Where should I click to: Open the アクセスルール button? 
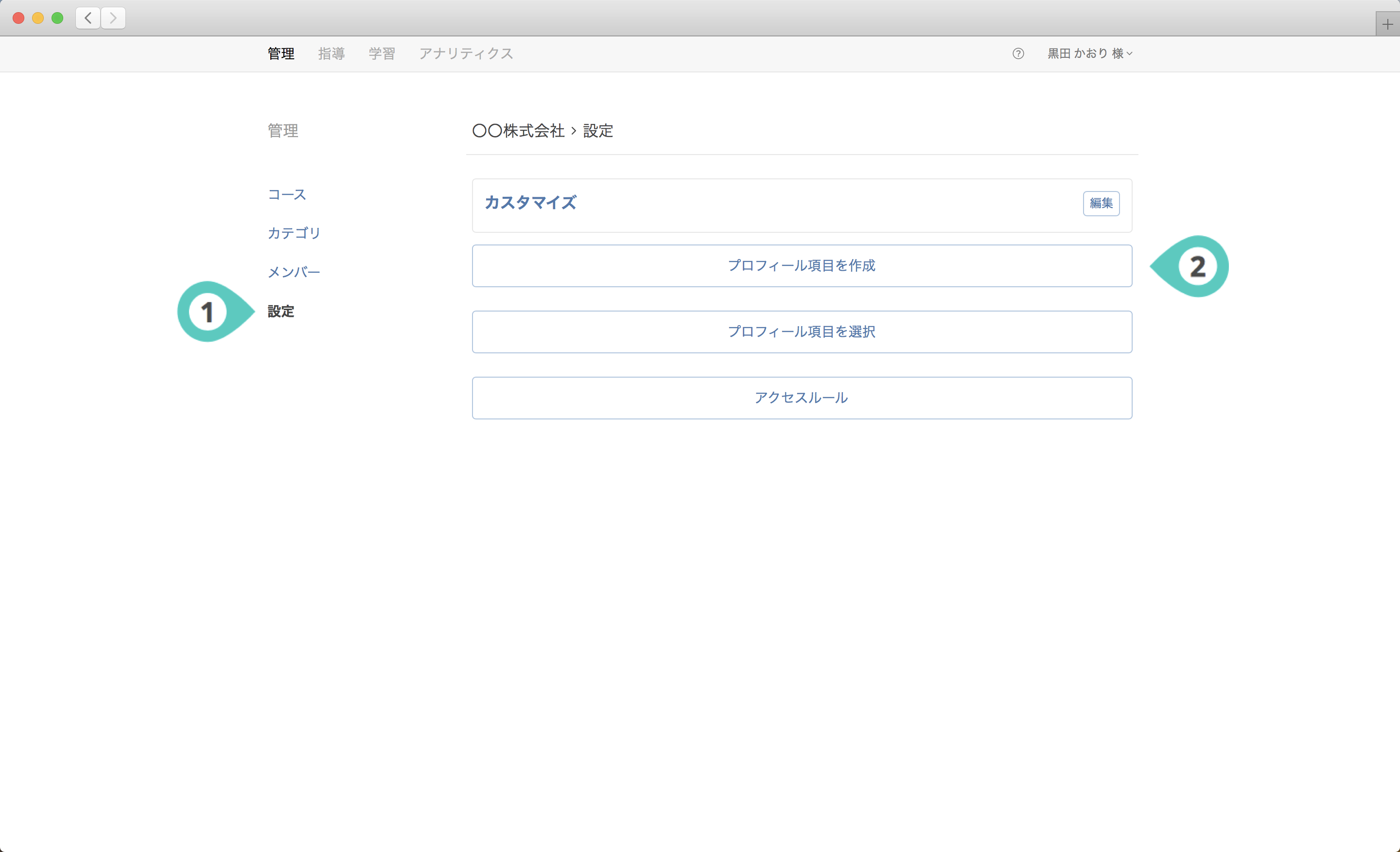(x=802, y=398)
